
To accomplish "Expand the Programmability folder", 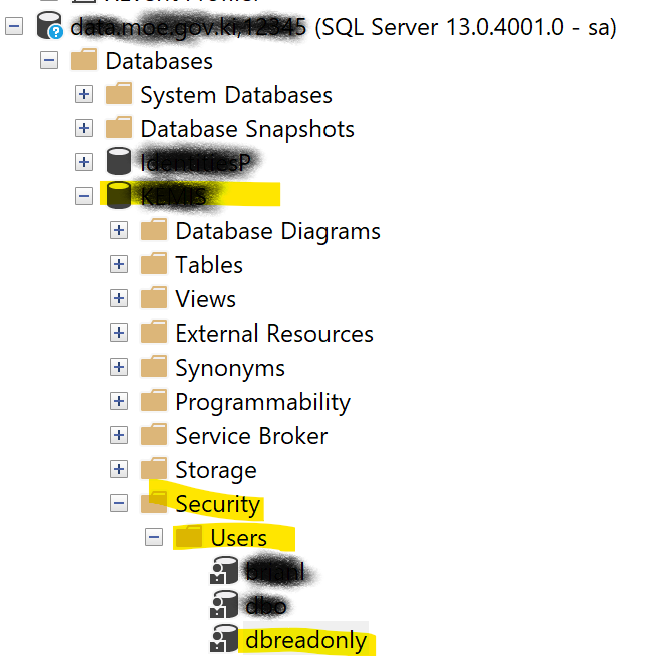I will click(119, 402).
